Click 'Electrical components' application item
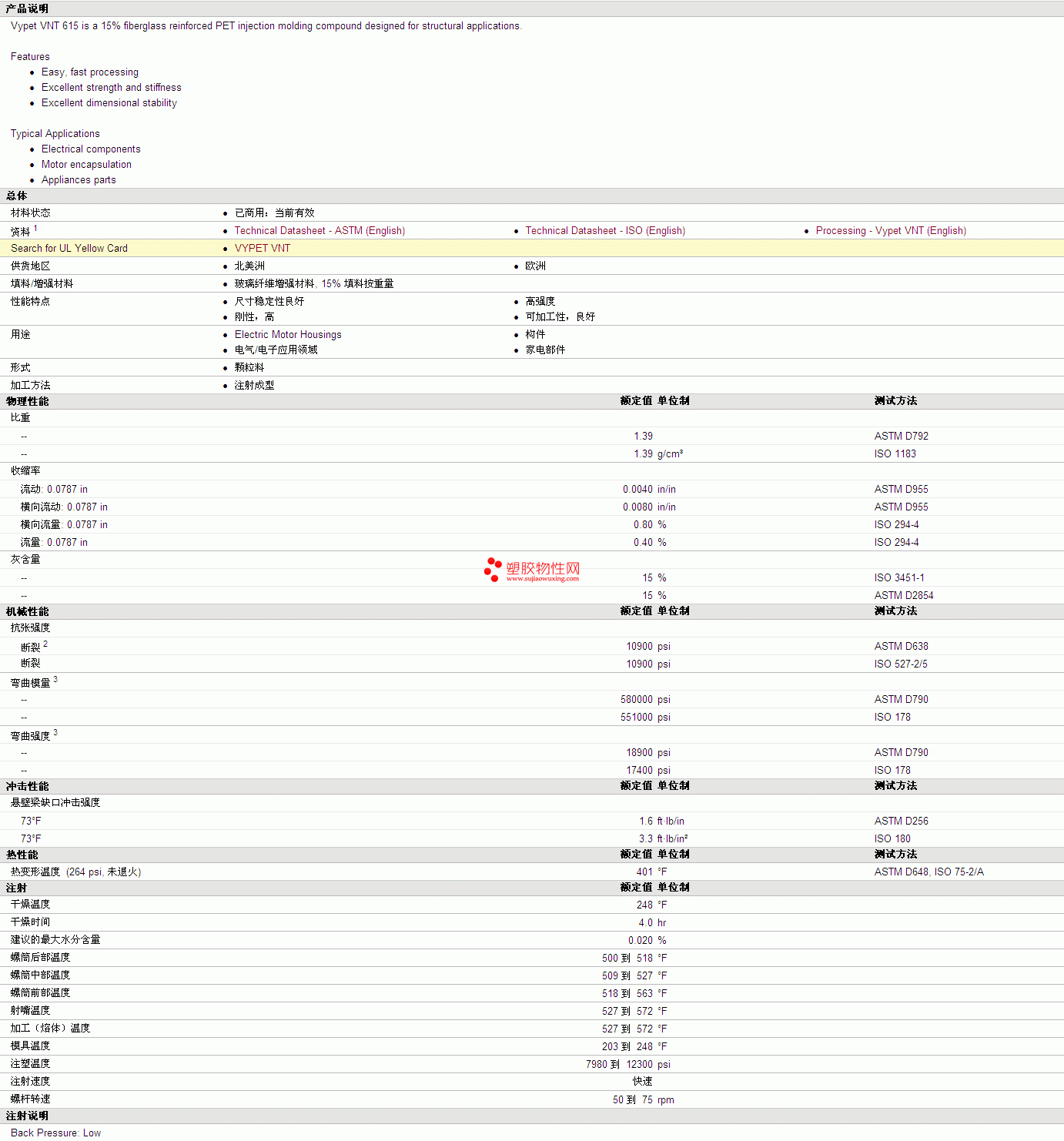Screen dimensions: 1064x1141 tap(91, 149)
